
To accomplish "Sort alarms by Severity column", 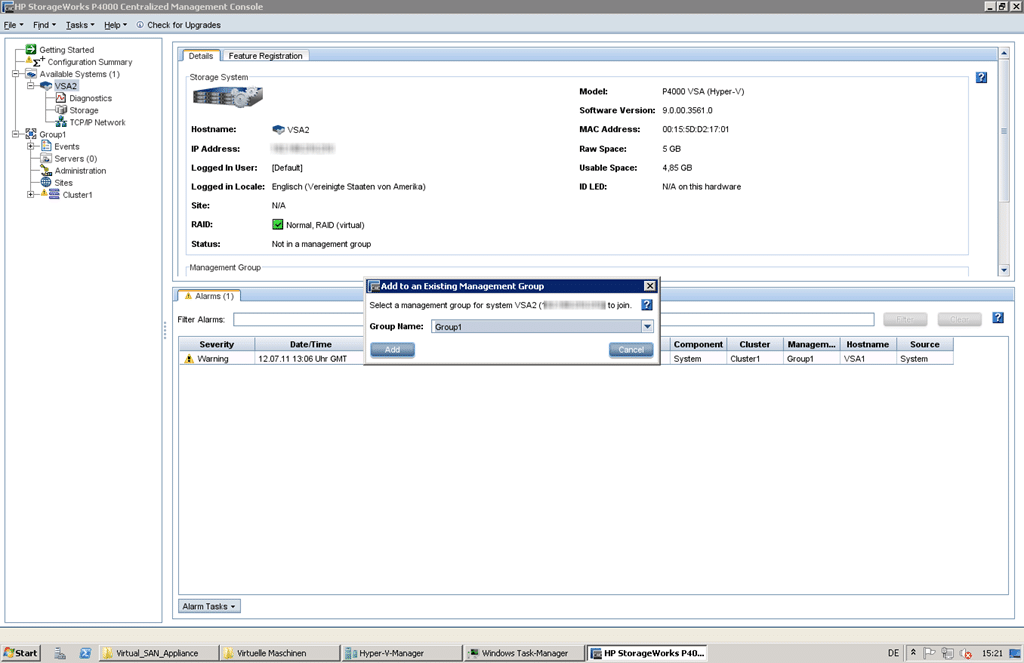I will coord(217,344).
